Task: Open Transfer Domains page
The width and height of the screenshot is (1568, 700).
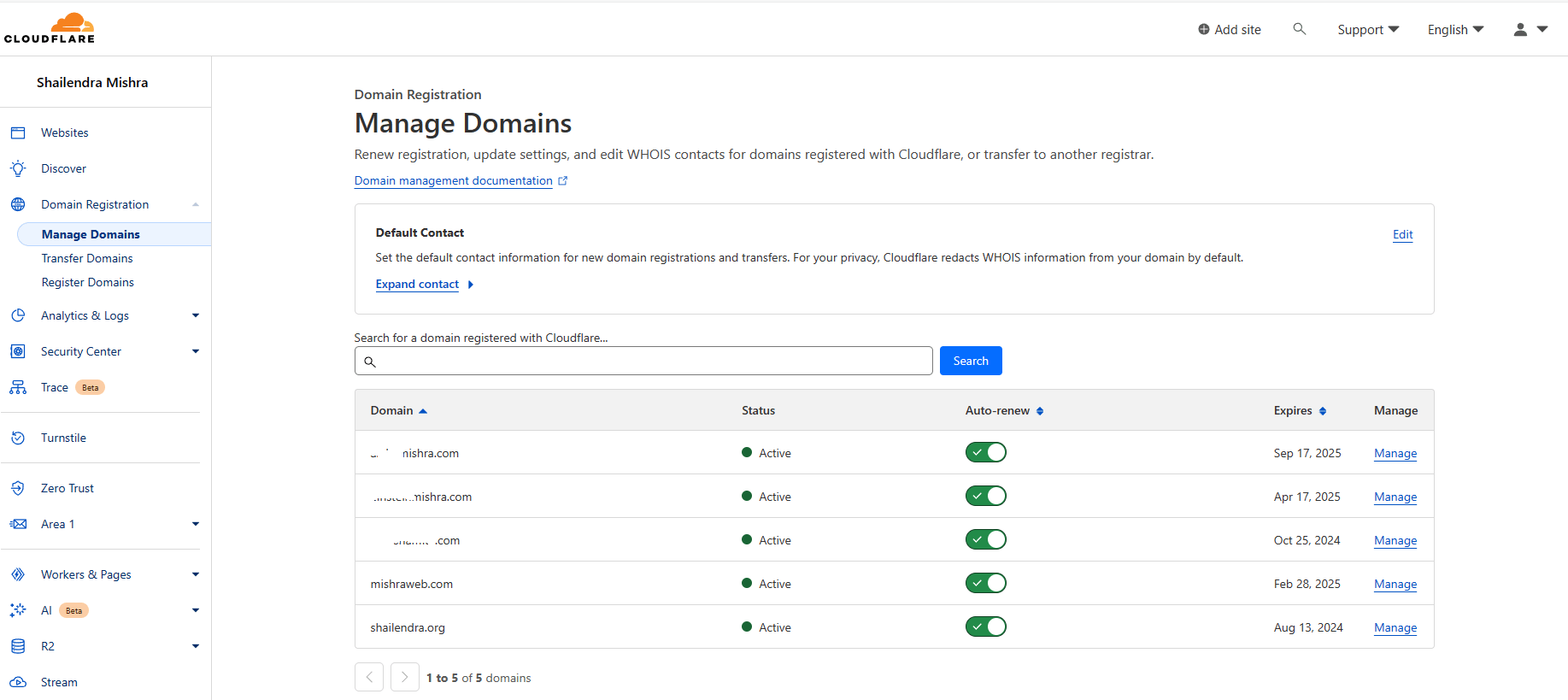Action: click(x=87, y=258)
